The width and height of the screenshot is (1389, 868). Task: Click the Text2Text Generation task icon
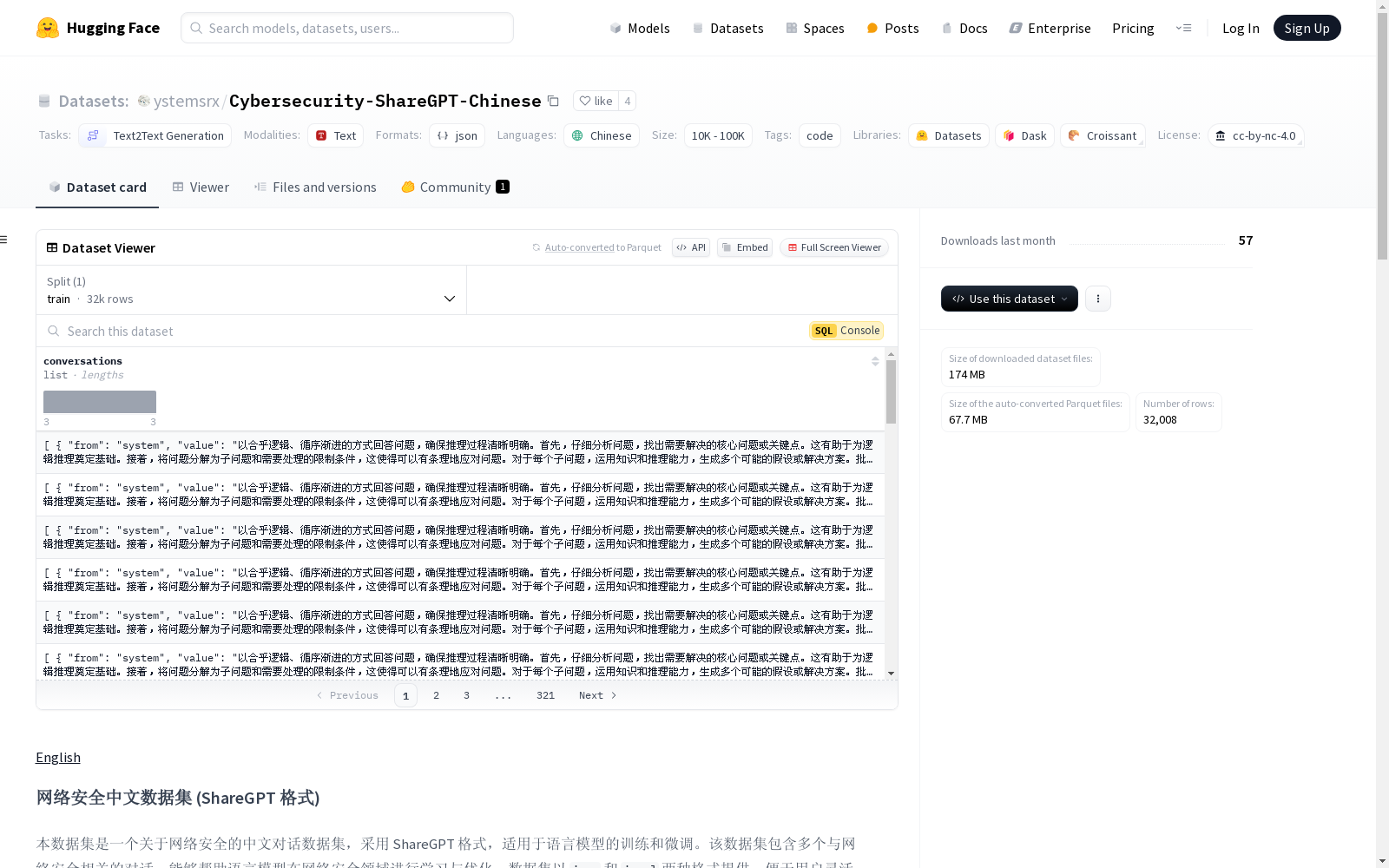point(93,135)
